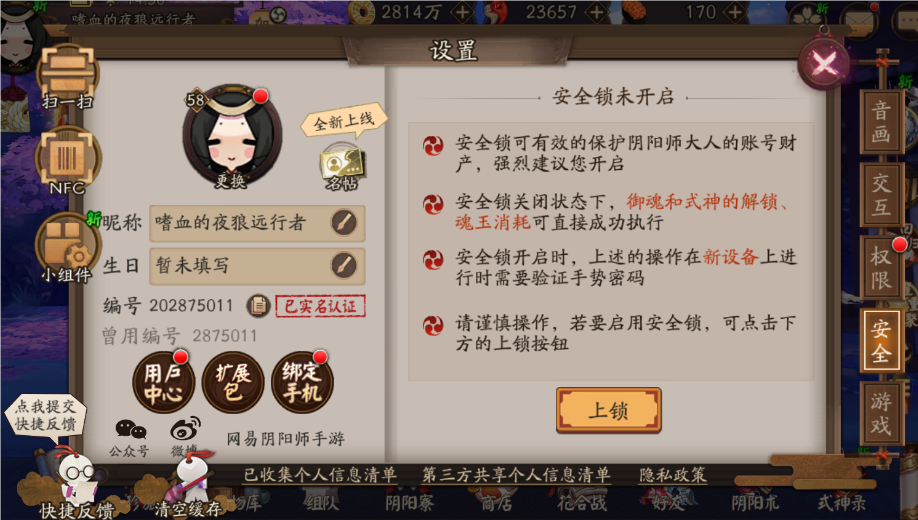Viewport: 918px width, 520px height.
Task: Open the 扩展包 expansion pack button
Action: [x=232, y=382]
